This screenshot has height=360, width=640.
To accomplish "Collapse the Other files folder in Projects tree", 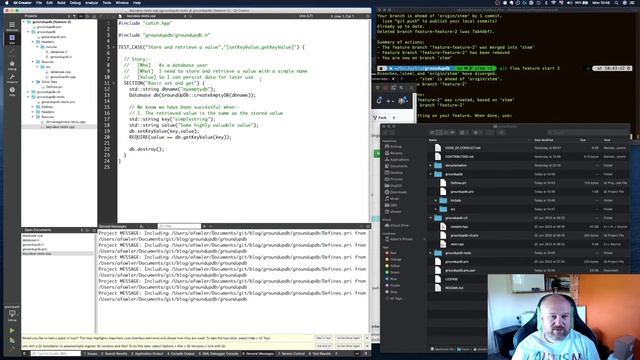I will pos(33,82).
